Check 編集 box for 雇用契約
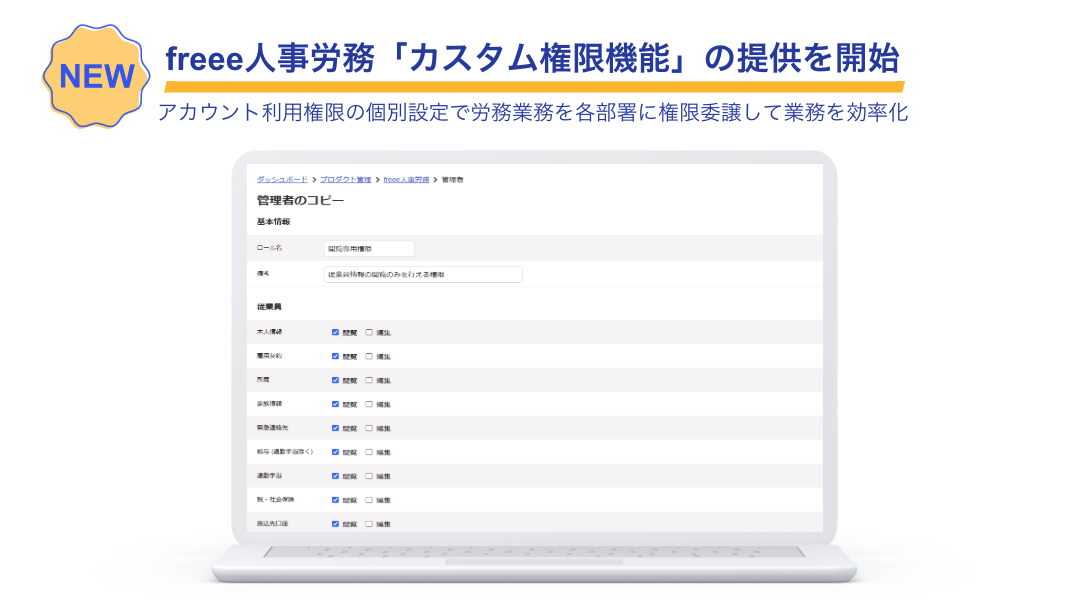The image size is (1068, 600). [x=369, y=356]
